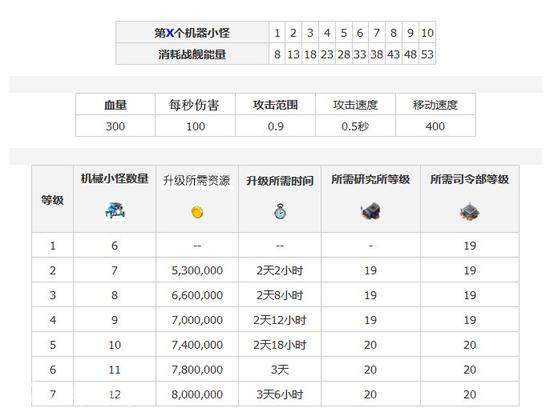
Task: Select the 移动速度 stat header
Action: tap(435, 105)
